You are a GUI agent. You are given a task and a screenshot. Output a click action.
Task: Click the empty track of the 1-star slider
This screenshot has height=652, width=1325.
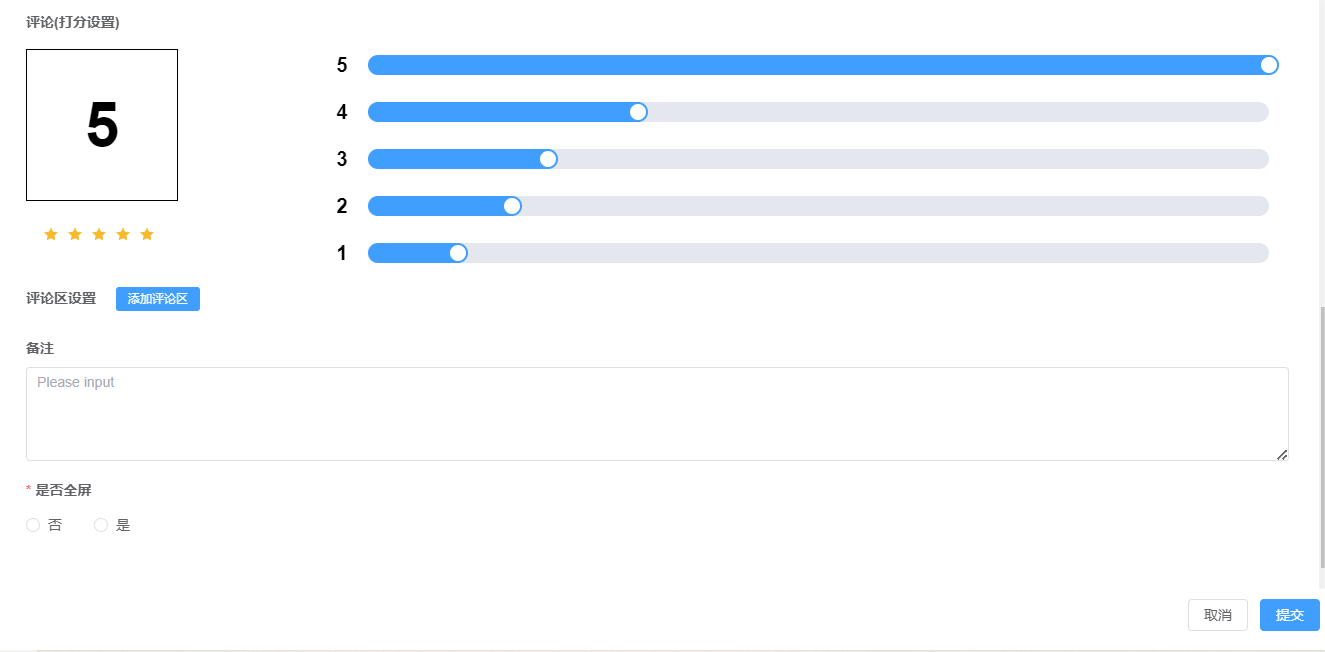(x=860, y=253)
